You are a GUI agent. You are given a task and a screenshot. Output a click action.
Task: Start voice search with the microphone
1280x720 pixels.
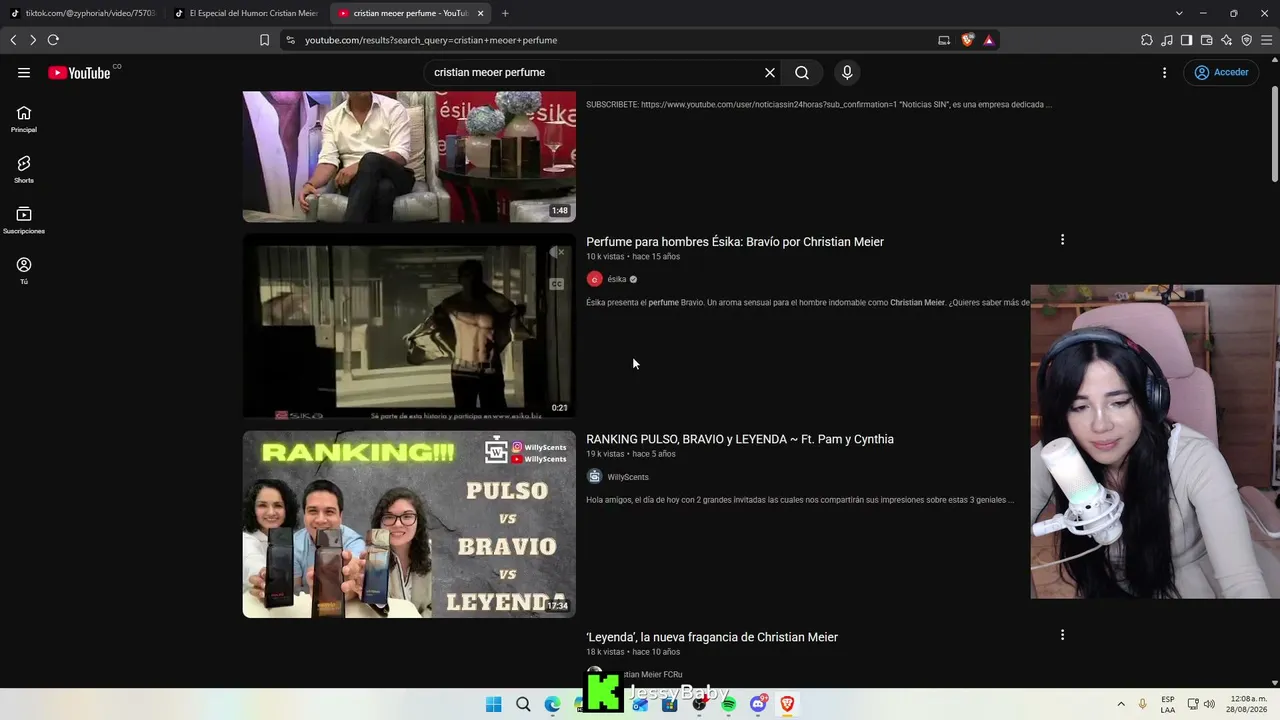[x=847, y=72]
